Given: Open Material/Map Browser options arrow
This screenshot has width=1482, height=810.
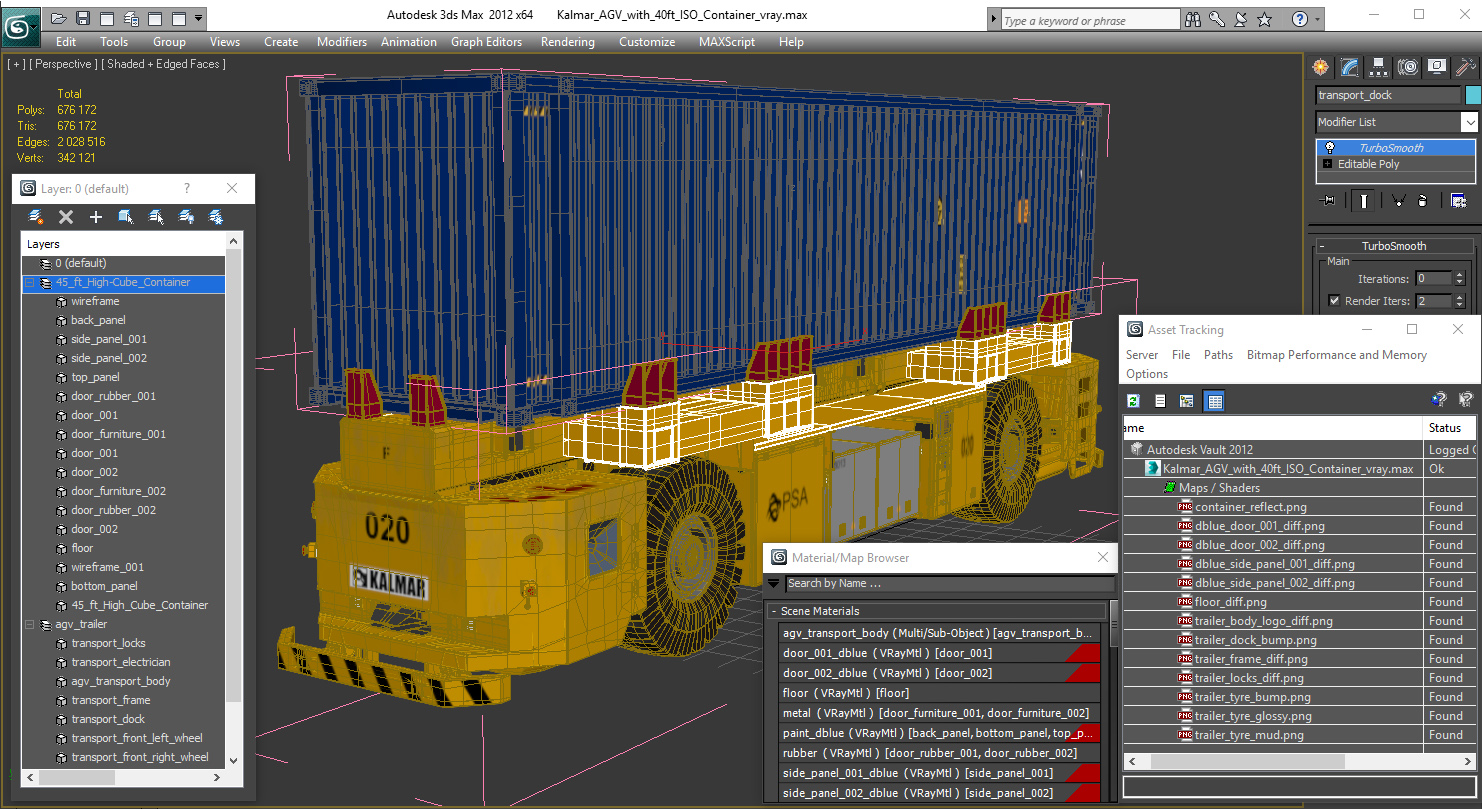Looking at the screenshot, I should pyautogui.click(x=774, y=584).
